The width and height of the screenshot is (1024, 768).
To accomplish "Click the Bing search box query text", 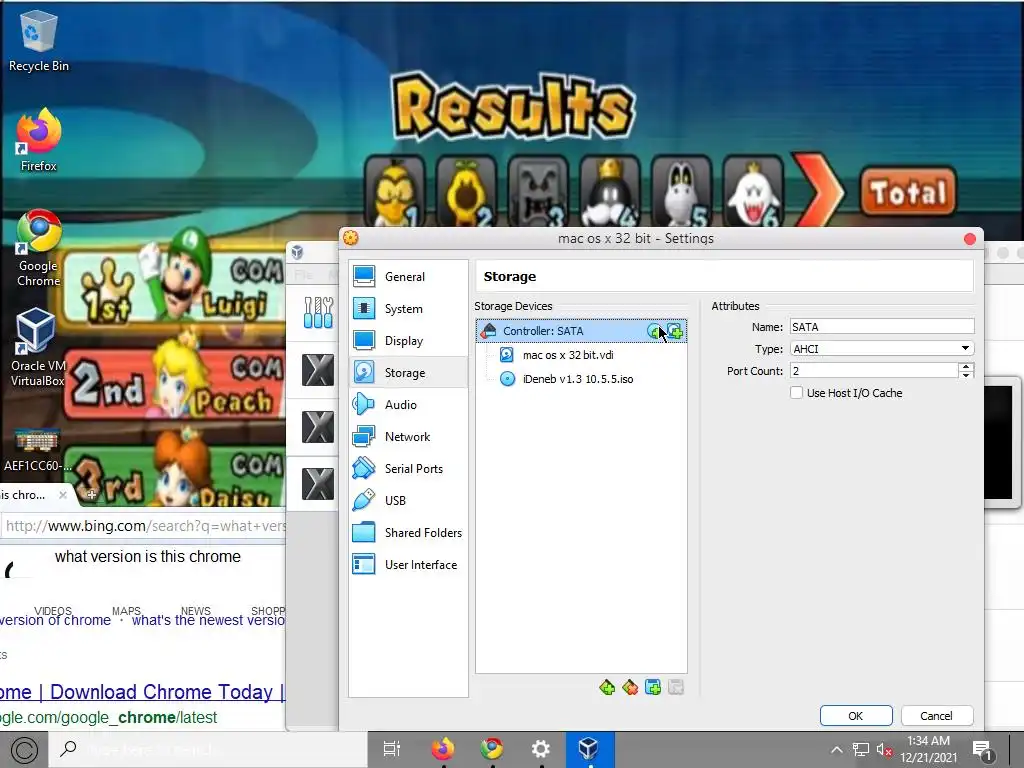I will click(x=148, y=556).
